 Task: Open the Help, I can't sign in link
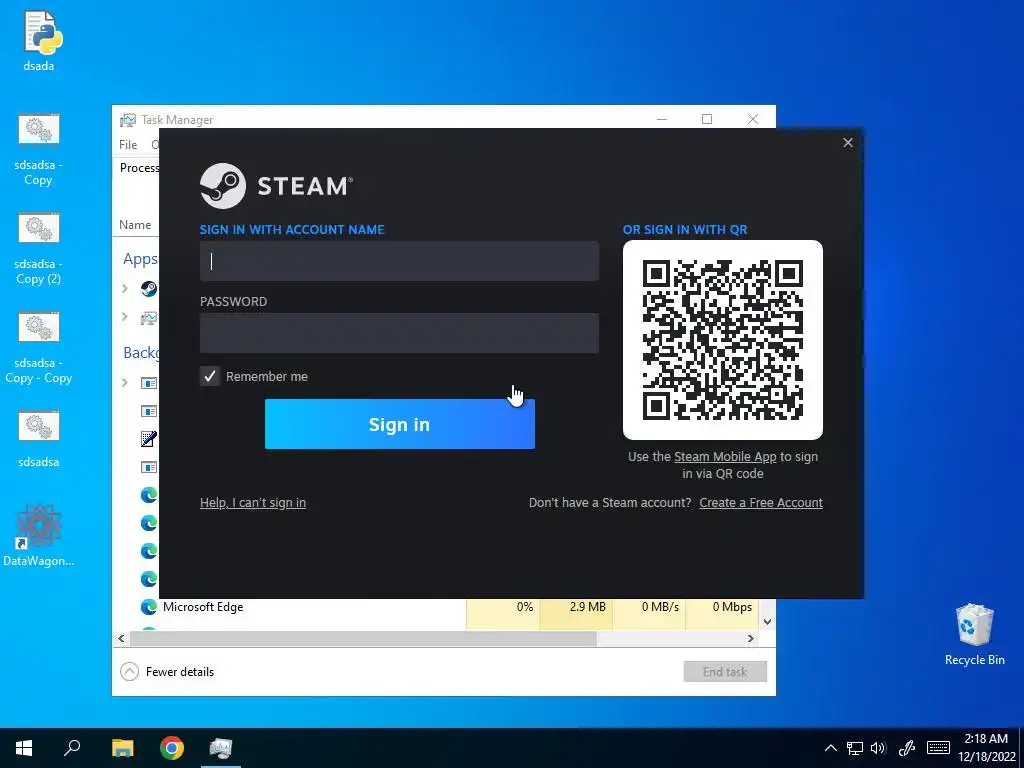pyautogui.click(x=253, y=503)
